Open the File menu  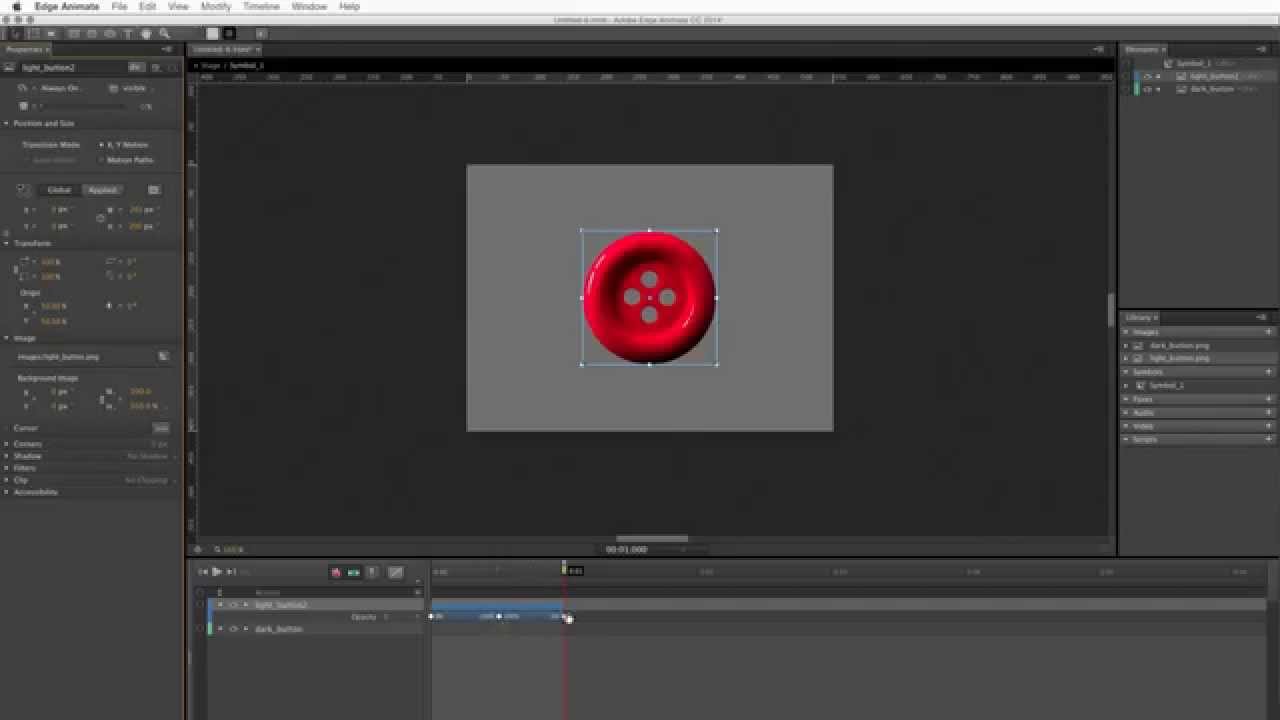(119, 6)
